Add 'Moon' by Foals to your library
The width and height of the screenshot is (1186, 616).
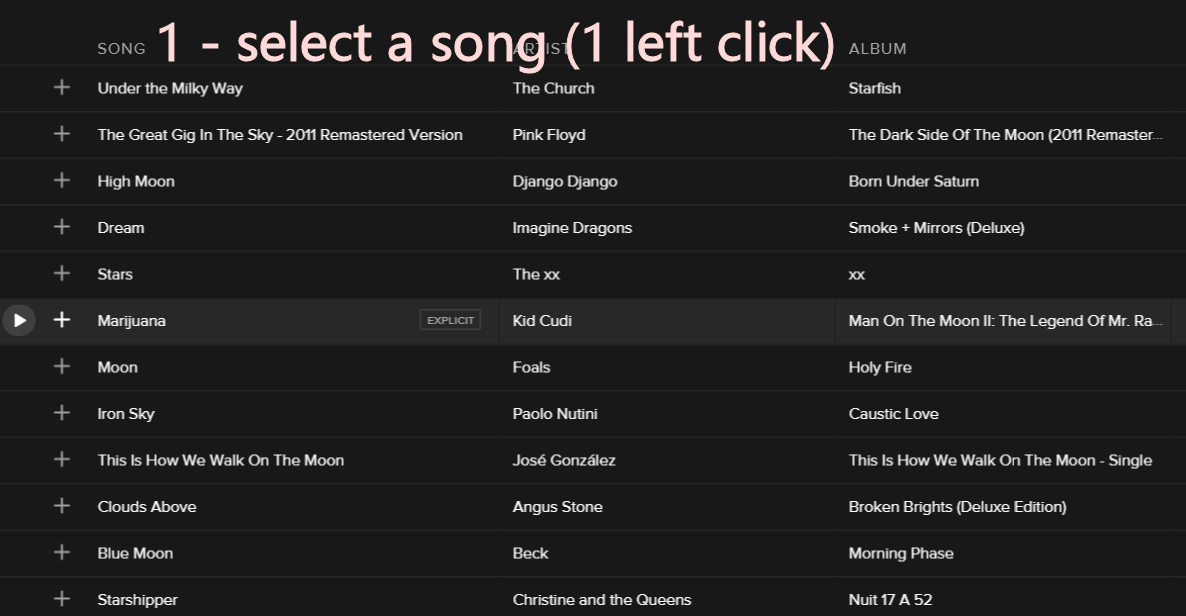[x=61, y=367]
